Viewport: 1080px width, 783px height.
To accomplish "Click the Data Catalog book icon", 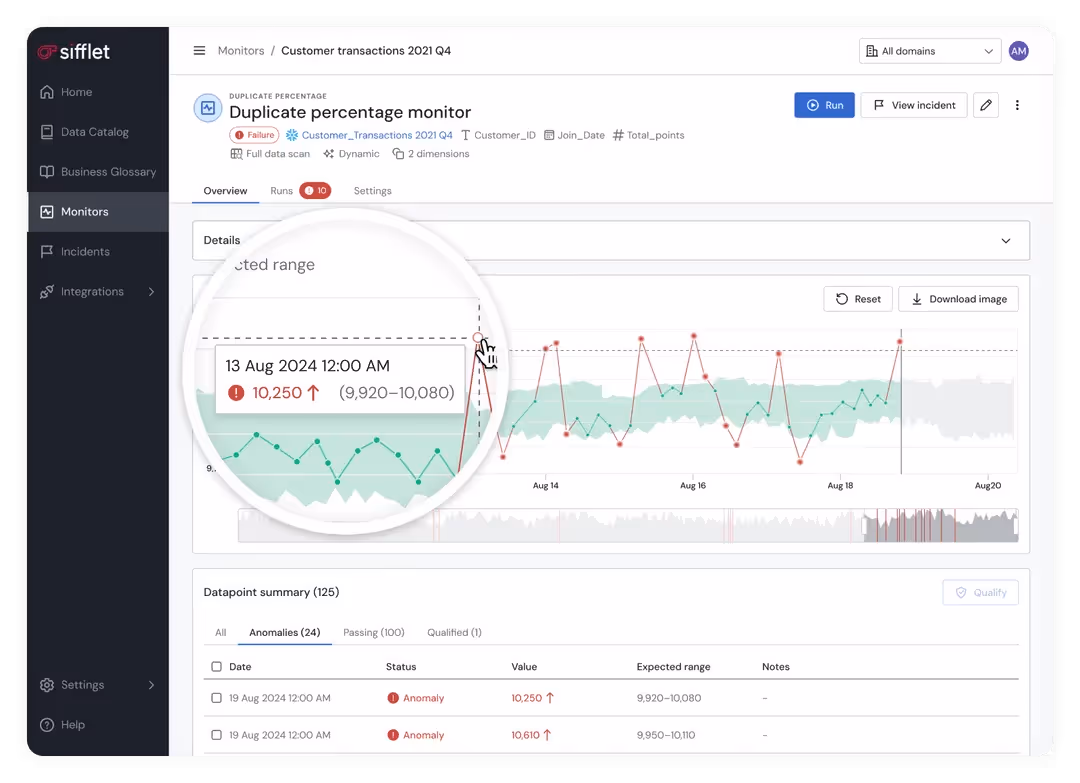I will click(47, 132).
